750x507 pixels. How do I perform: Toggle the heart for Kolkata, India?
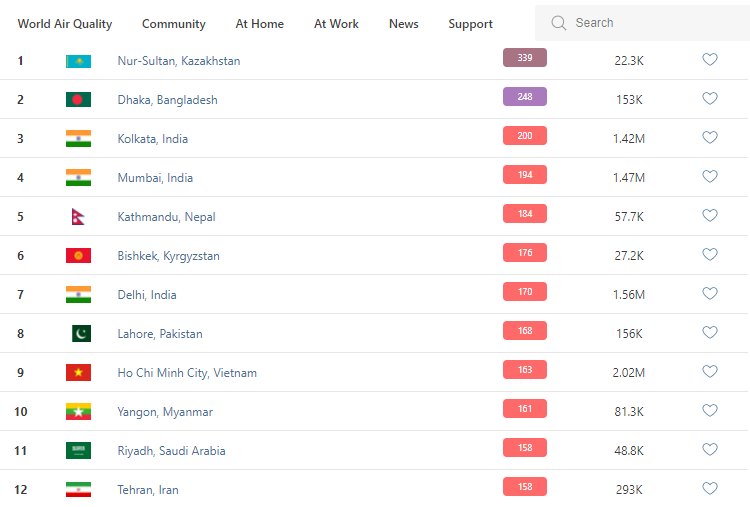coord(710,138)
